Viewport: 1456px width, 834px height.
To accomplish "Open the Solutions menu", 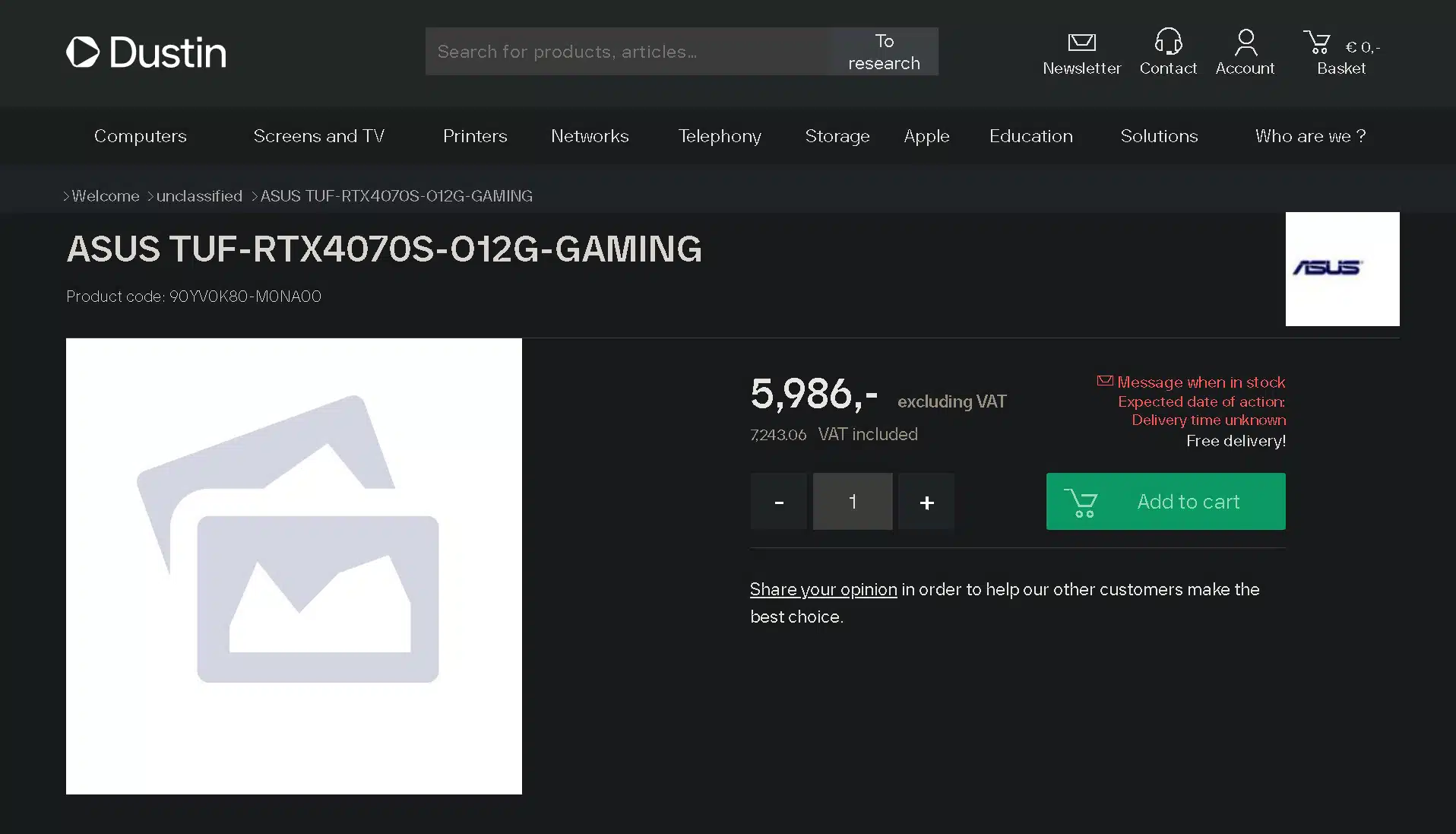I will (1159, 136).
